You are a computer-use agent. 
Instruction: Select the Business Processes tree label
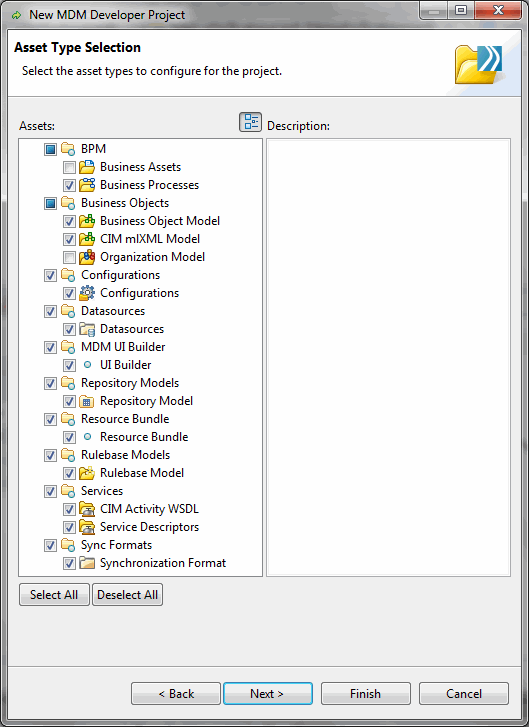149,185
